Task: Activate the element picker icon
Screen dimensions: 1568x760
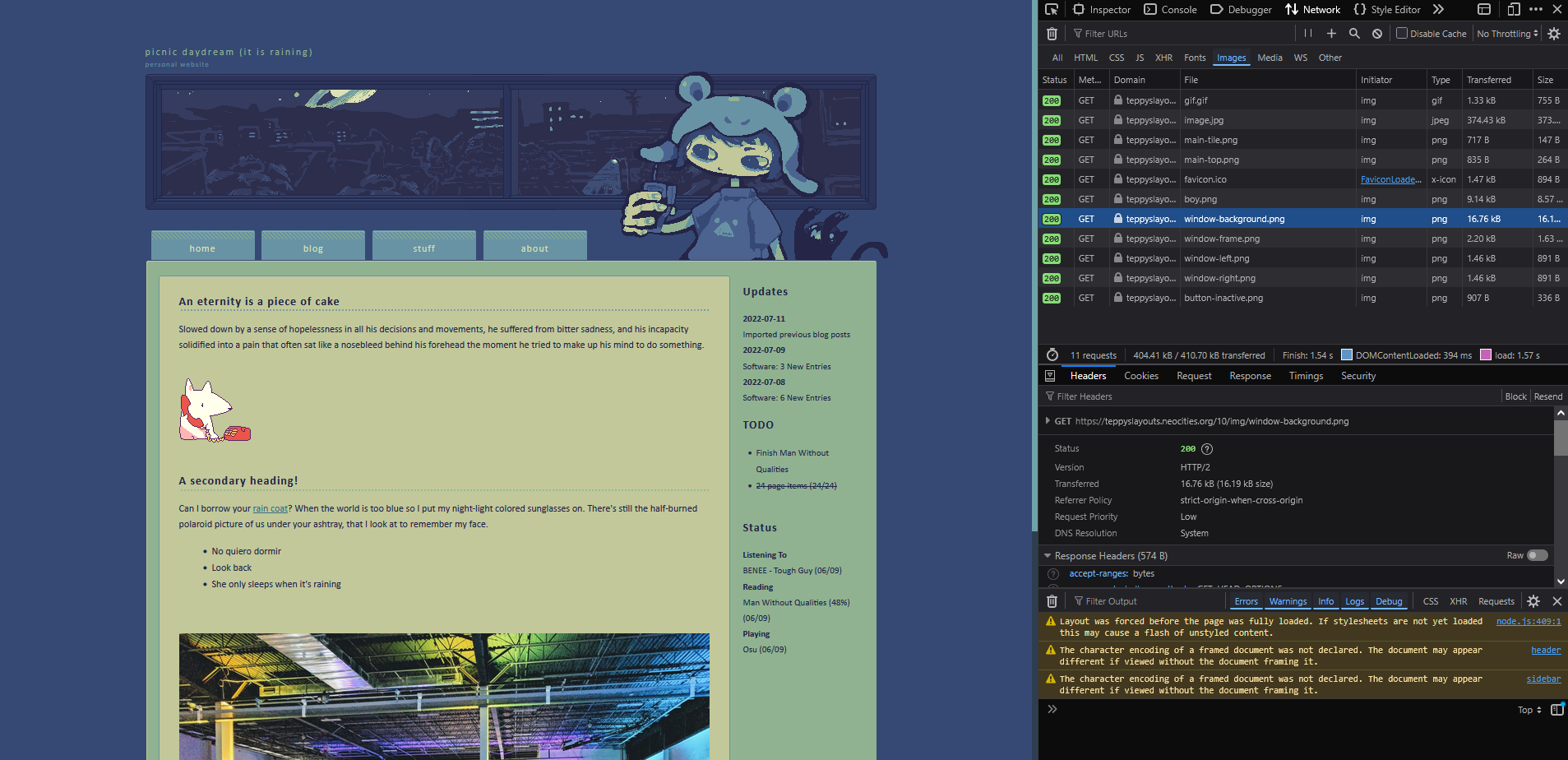Action: pyautogui.click(x=1052, y=10)
